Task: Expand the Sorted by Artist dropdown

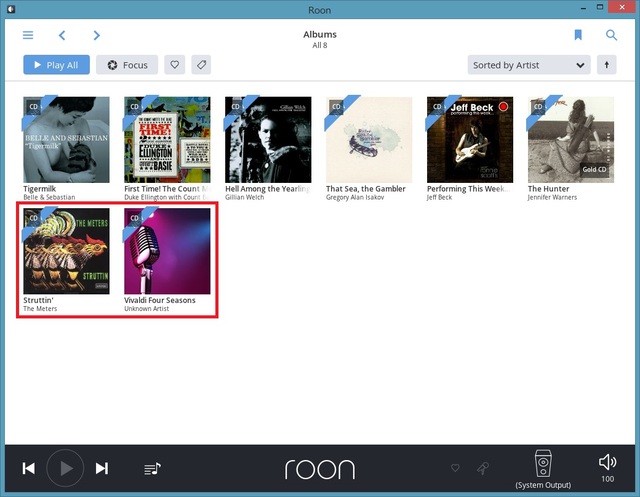Action: coord(529,65)
